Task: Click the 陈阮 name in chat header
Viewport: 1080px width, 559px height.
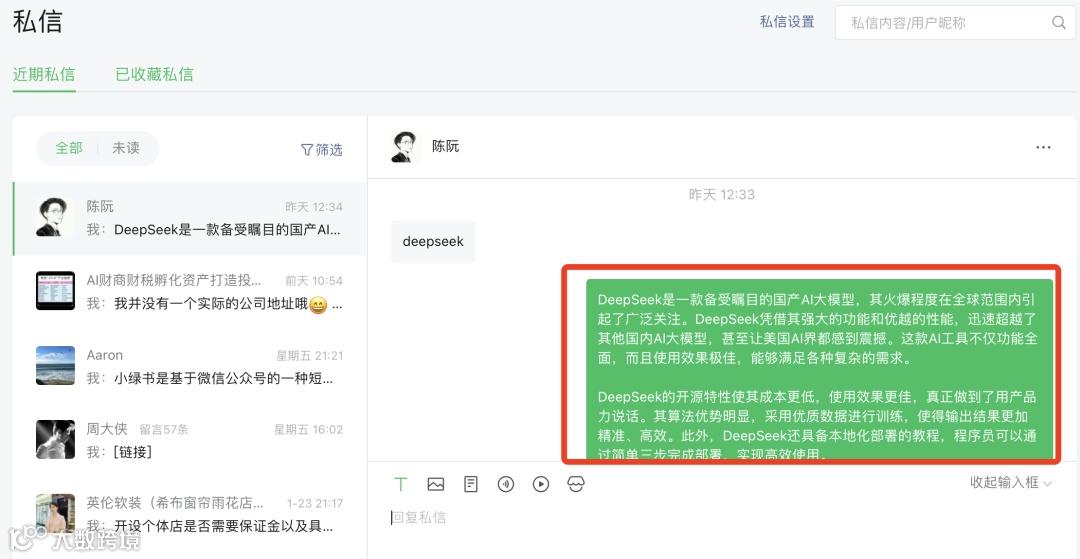Action: pyautogui.click(x=446, y=147)
